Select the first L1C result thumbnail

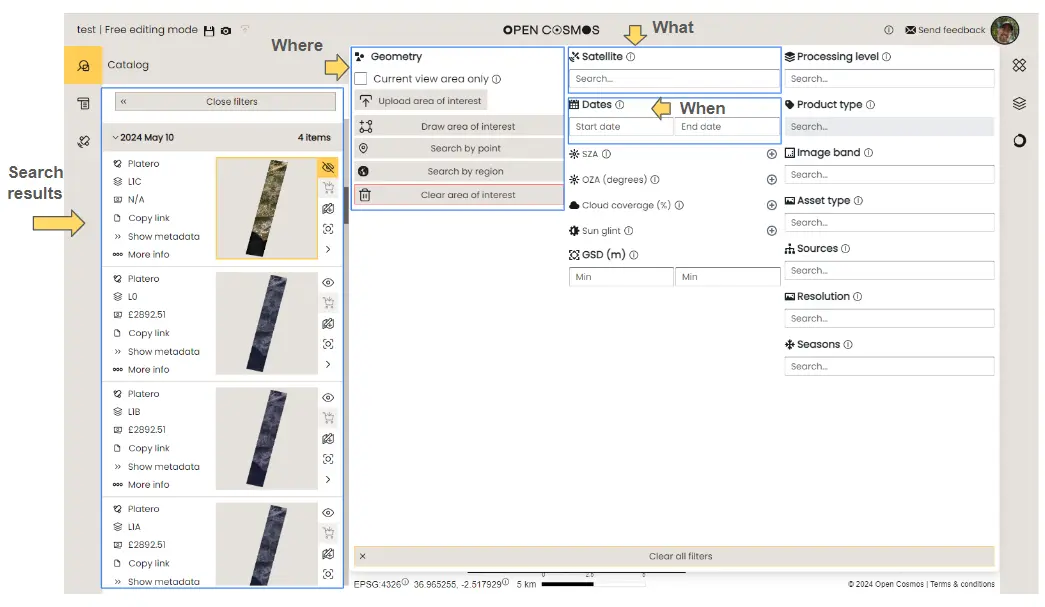pos(265,208)
